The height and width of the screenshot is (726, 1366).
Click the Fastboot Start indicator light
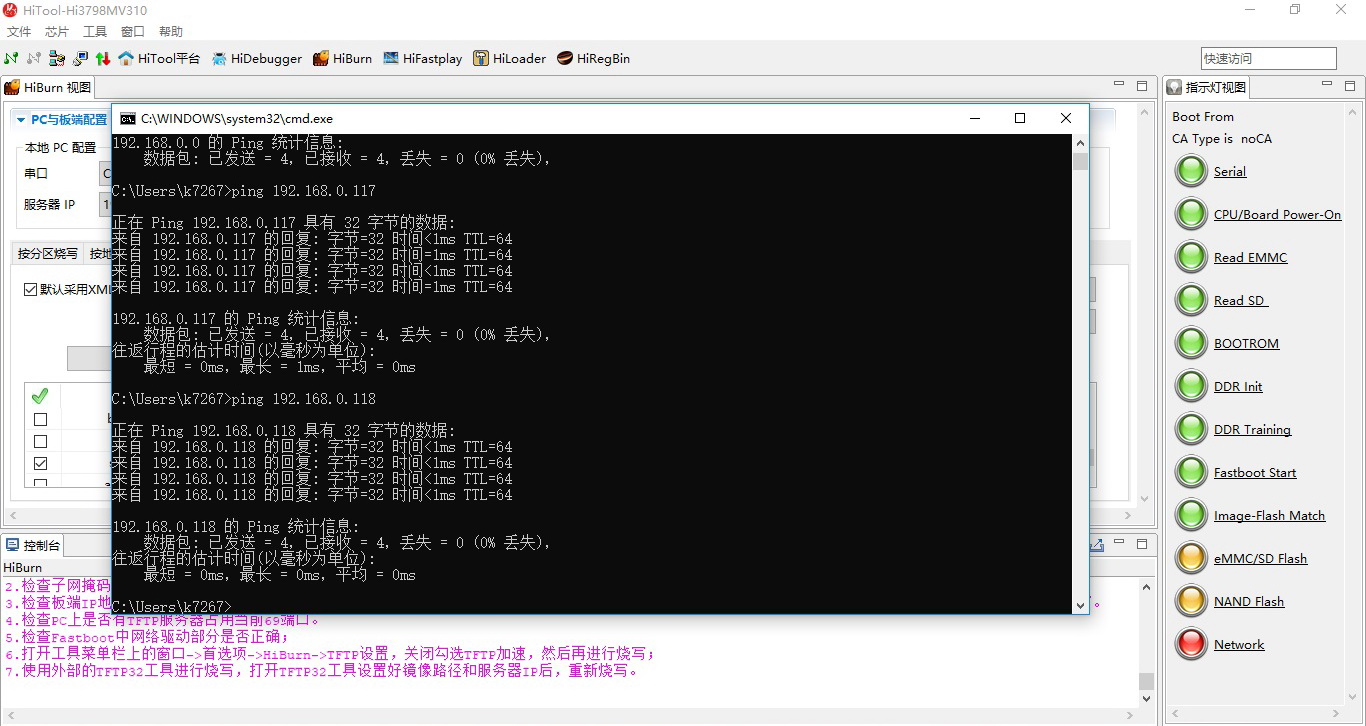point(1191,473)
